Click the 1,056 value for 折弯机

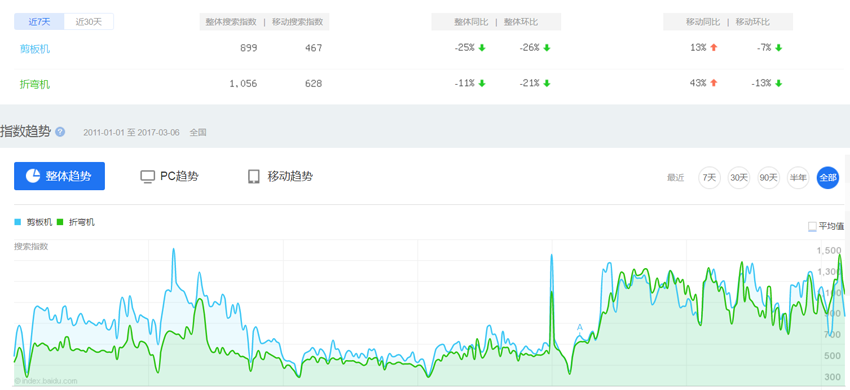(x=243, y=84)
